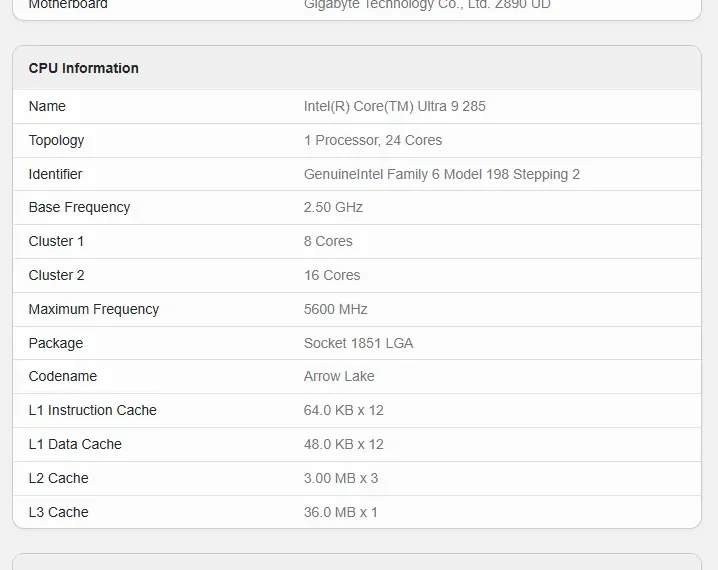Select the Topology row label
718x570 pixels.
(x=56, y=141)
